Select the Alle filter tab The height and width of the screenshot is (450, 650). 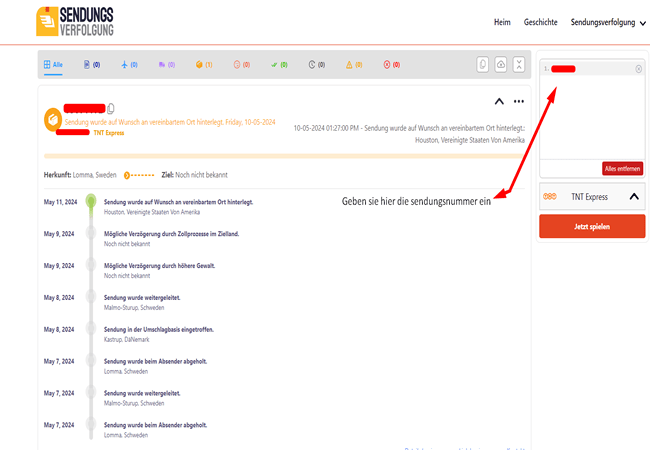click(x=53, y=65)
